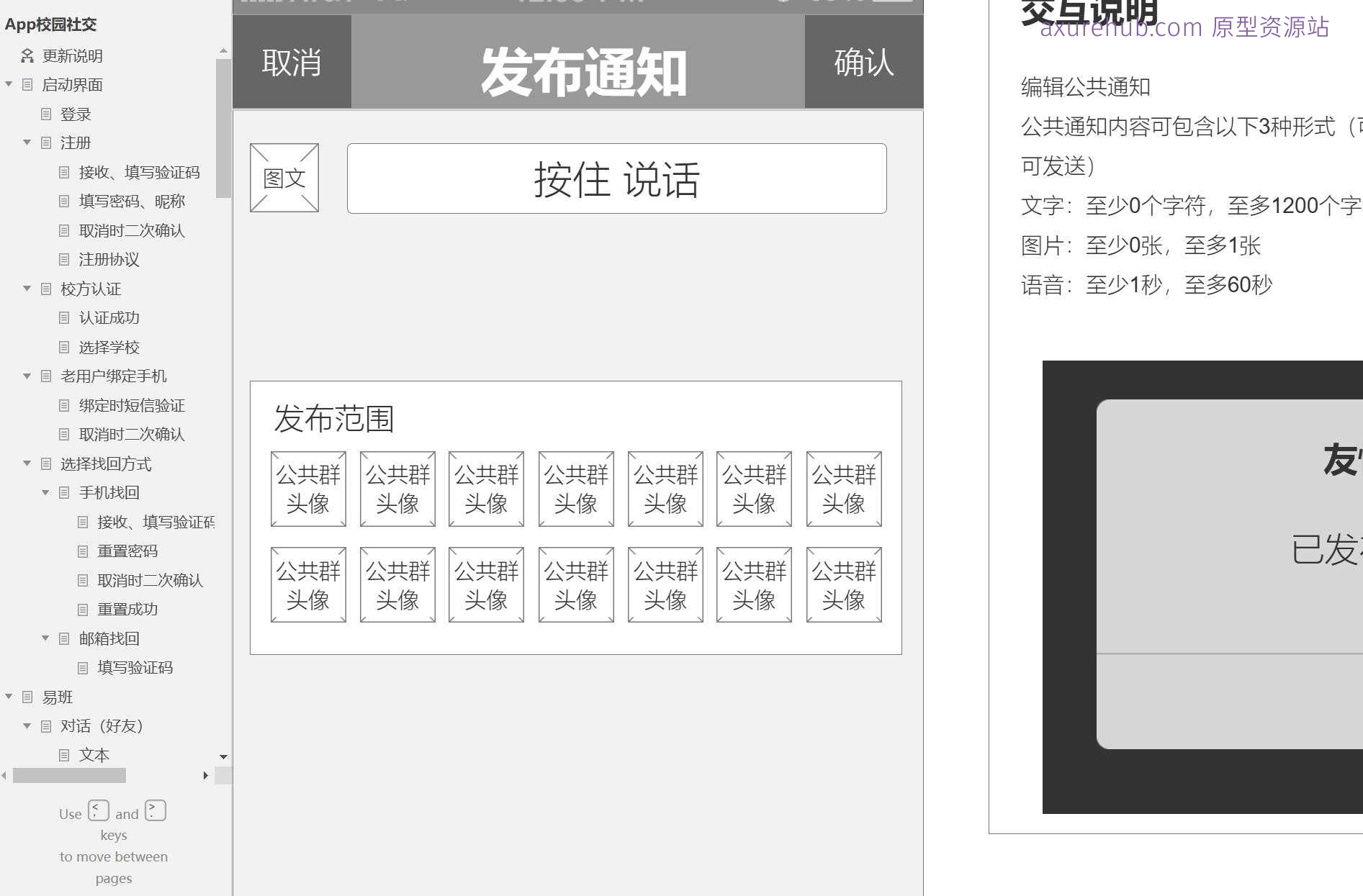The image size is (1363, 896).
Task: Click the page icon next to 重置成功
Action: (84, 609)
